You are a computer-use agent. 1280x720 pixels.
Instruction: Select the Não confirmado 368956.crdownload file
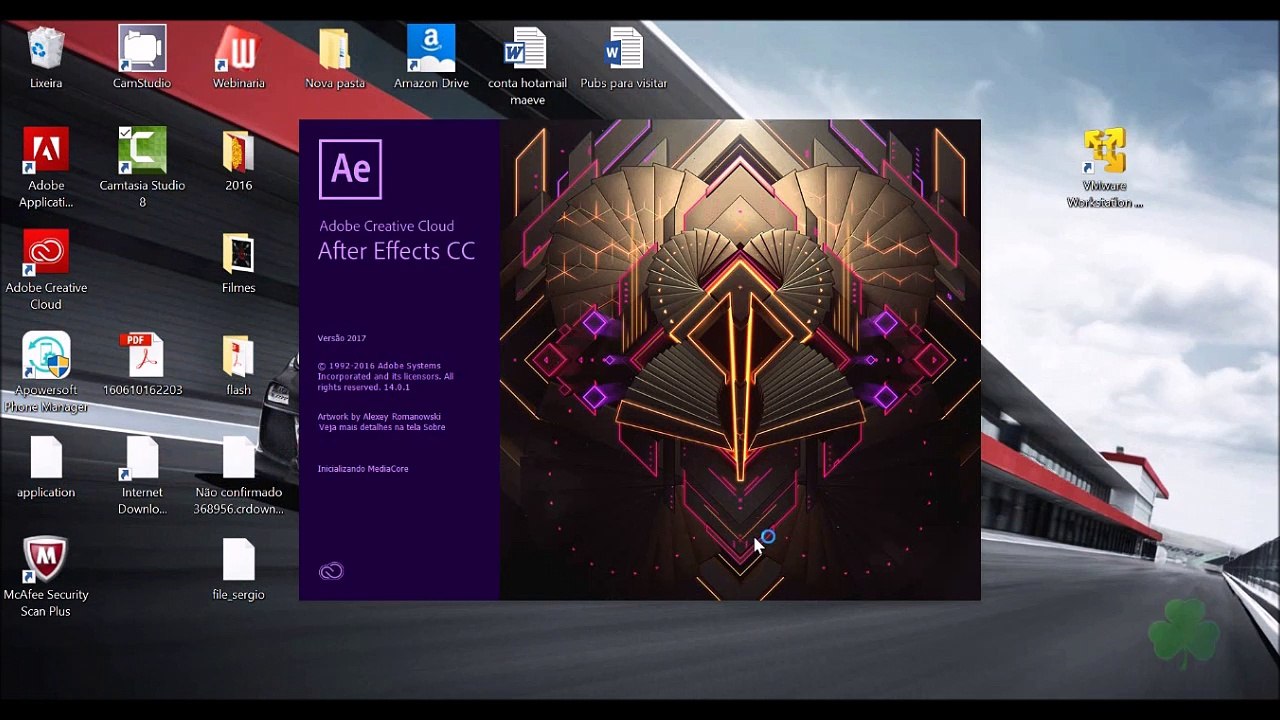coord(238,475)
